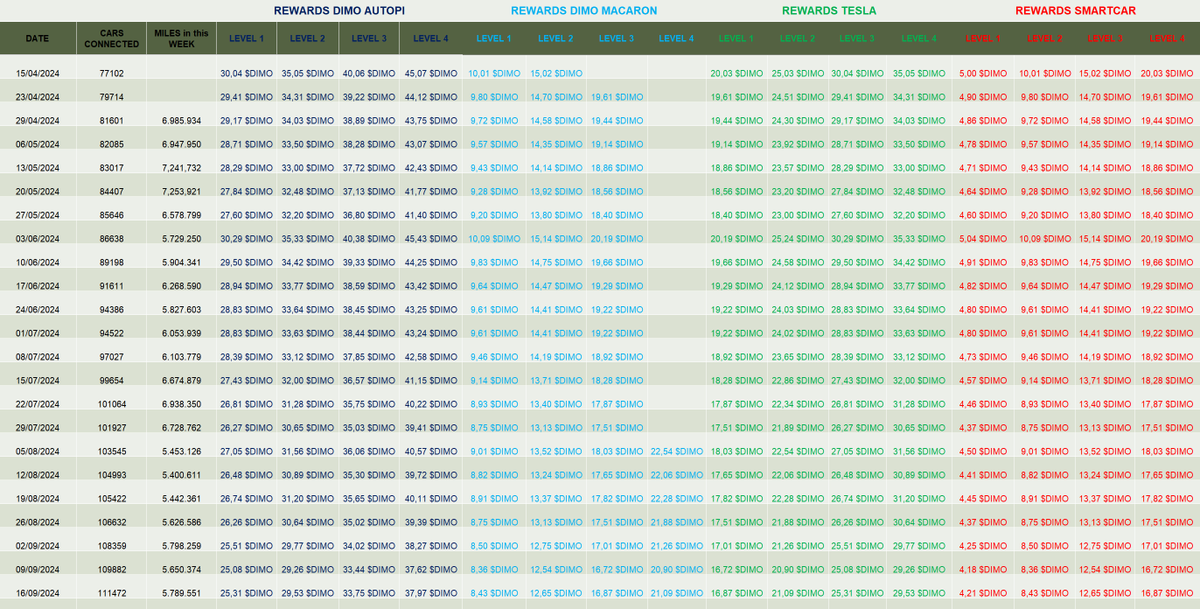
Task: Select cars connected value 77102
Action: tap(112, 74)
